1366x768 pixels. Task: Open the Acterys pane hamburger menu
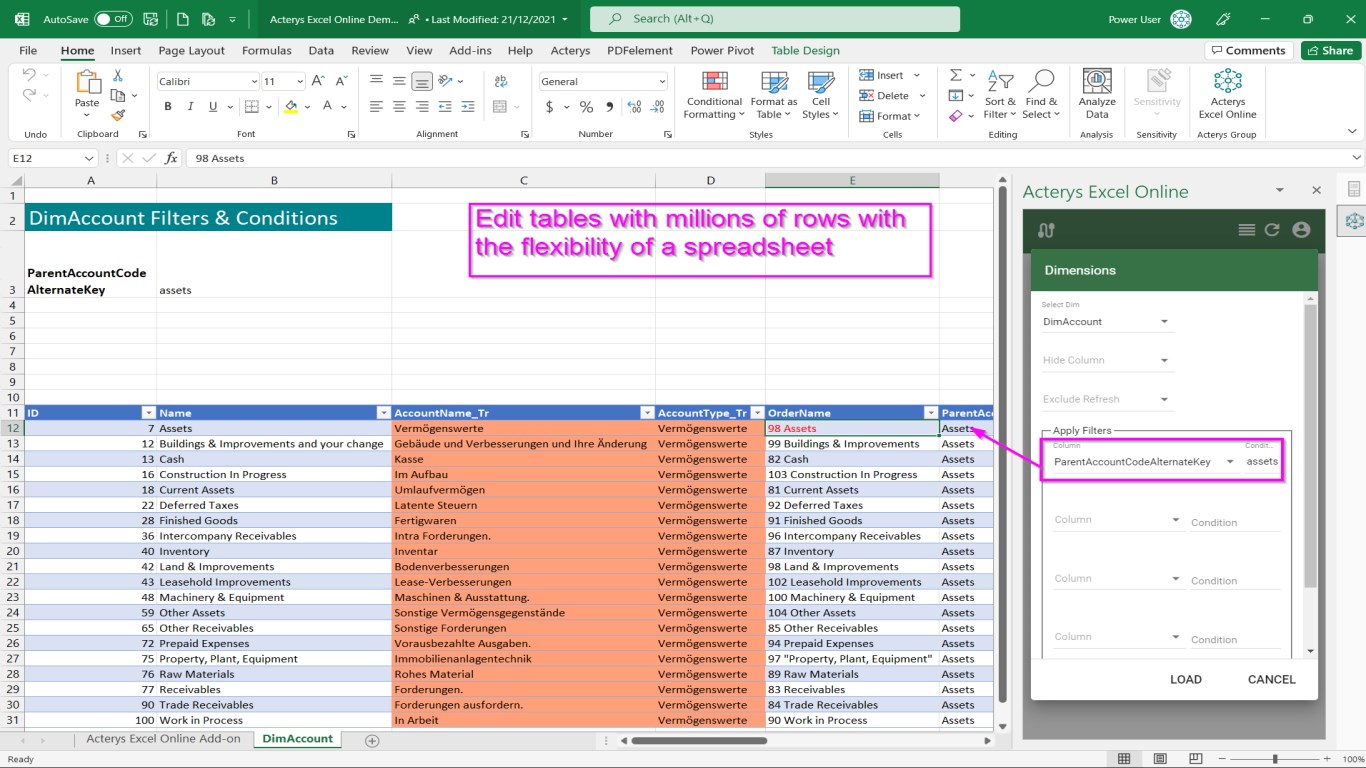pyautogui.click(x=1246, y=230)
